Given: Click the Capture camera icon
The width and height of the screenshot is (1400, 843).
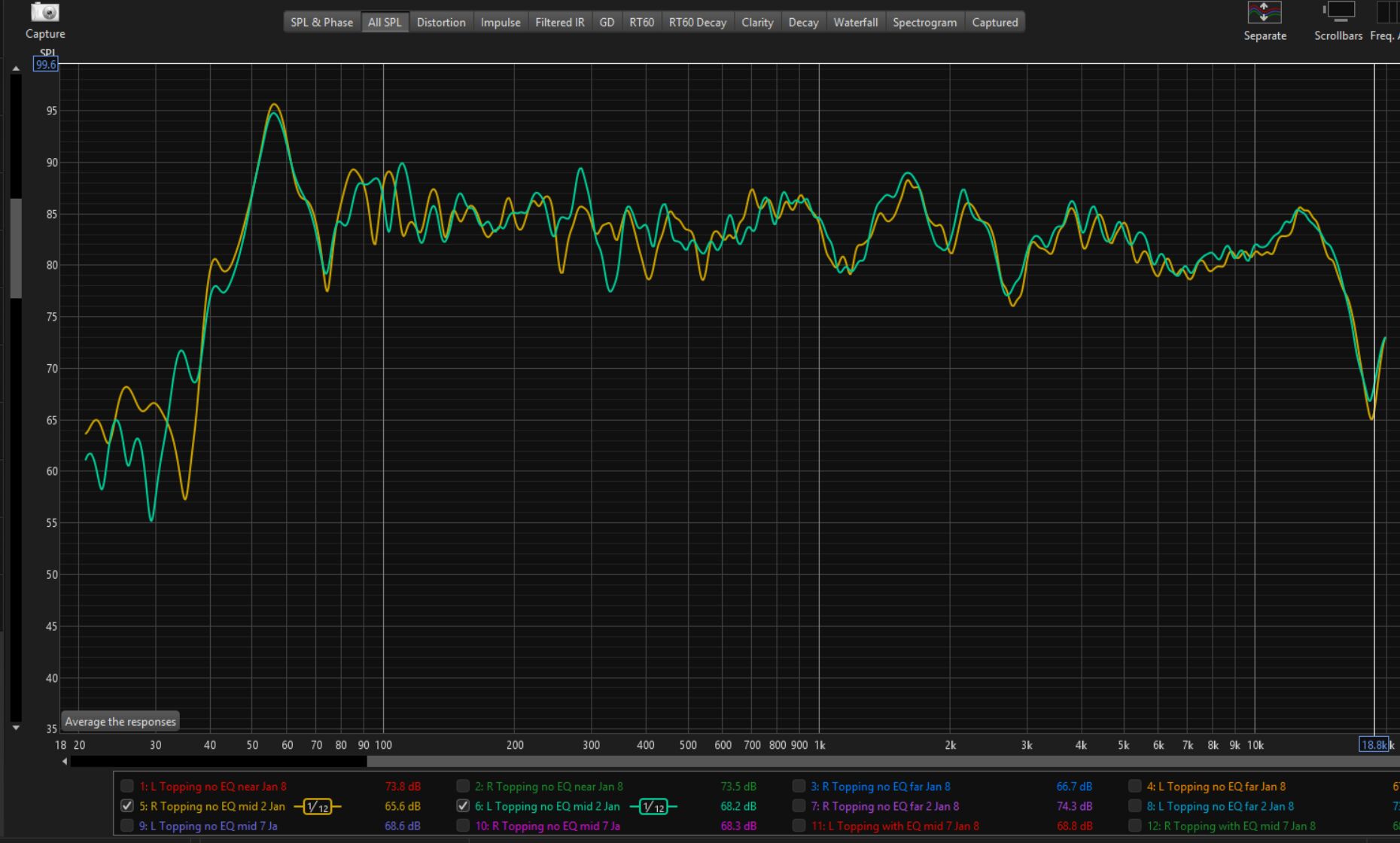Looking at the screenshot, I should coord(45,13).
